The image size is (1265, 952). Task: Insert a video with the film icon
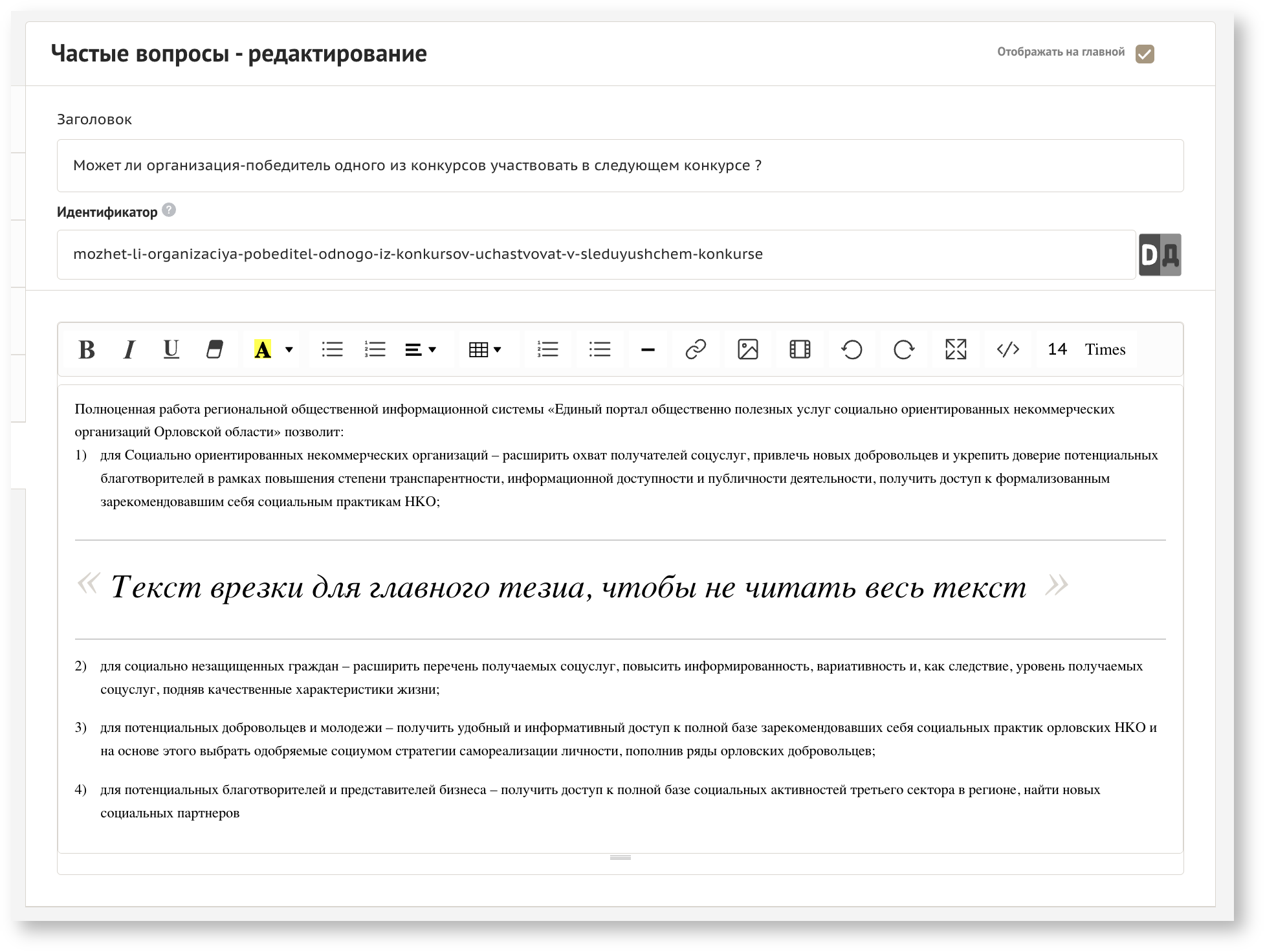click(800, 349)
